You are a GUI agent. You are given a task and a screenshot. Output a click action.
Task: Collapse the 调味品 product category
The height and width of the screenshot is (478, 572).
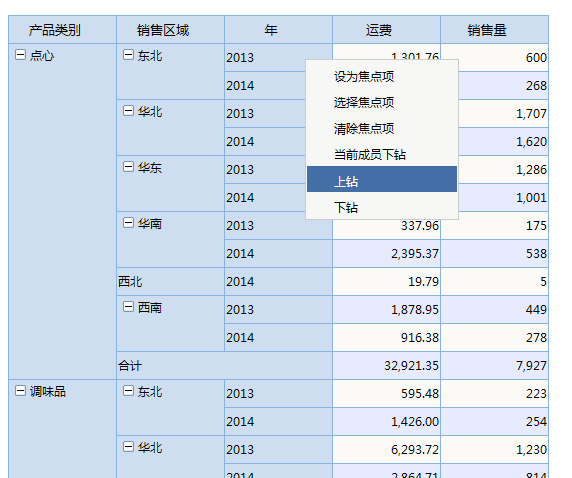coord(20,391)
